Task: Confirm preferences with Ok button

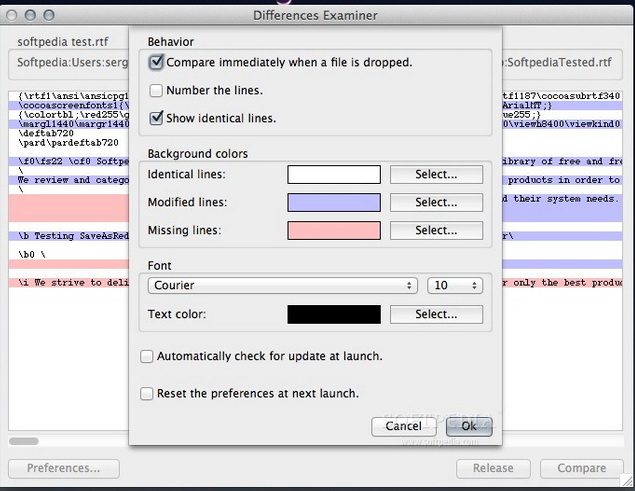Action: [469, 426]
